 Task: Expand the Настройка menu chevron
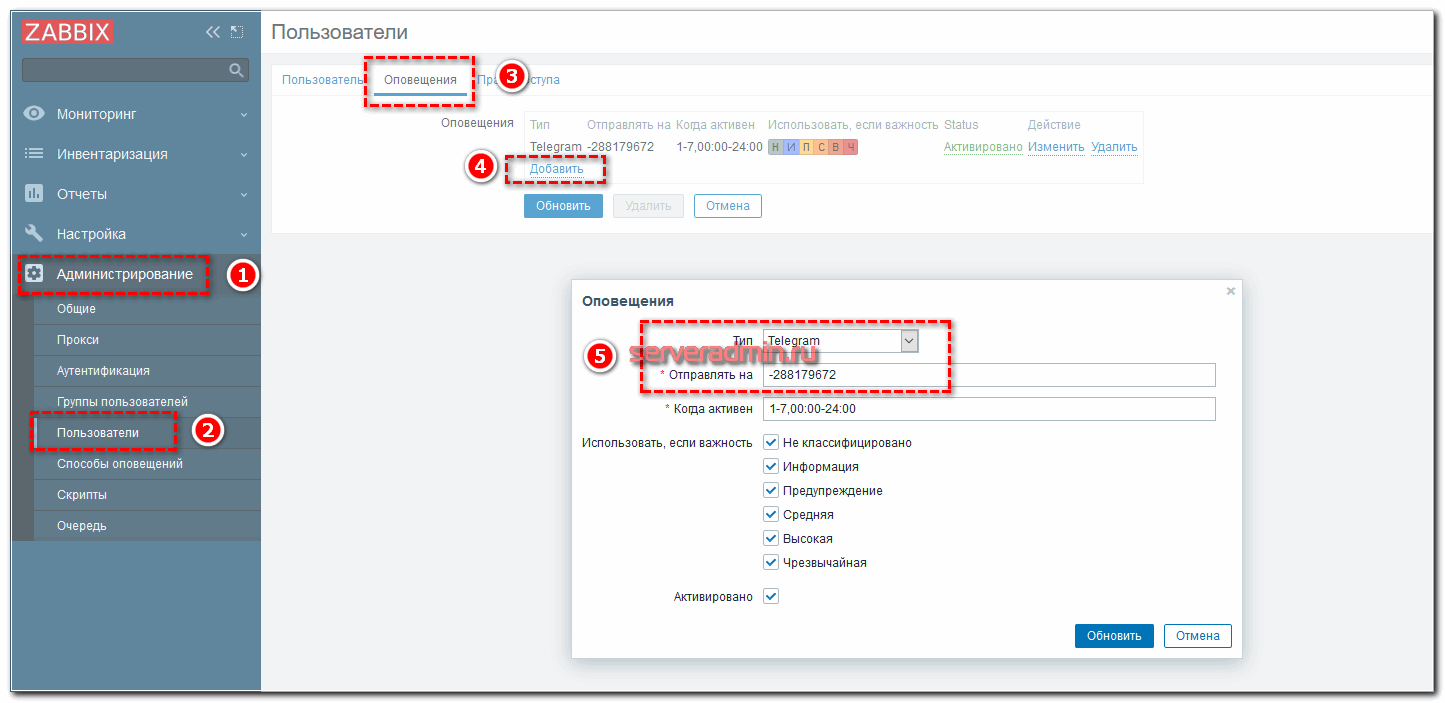(244, 235)
